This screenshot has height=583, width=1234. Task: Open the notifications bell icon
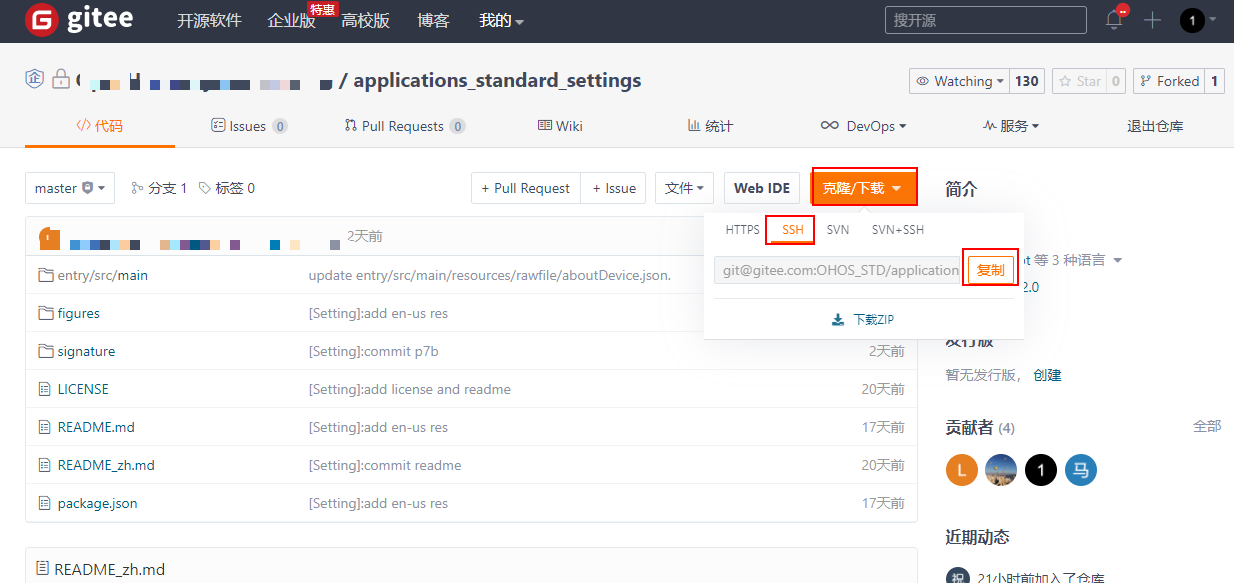point(1114,20)
